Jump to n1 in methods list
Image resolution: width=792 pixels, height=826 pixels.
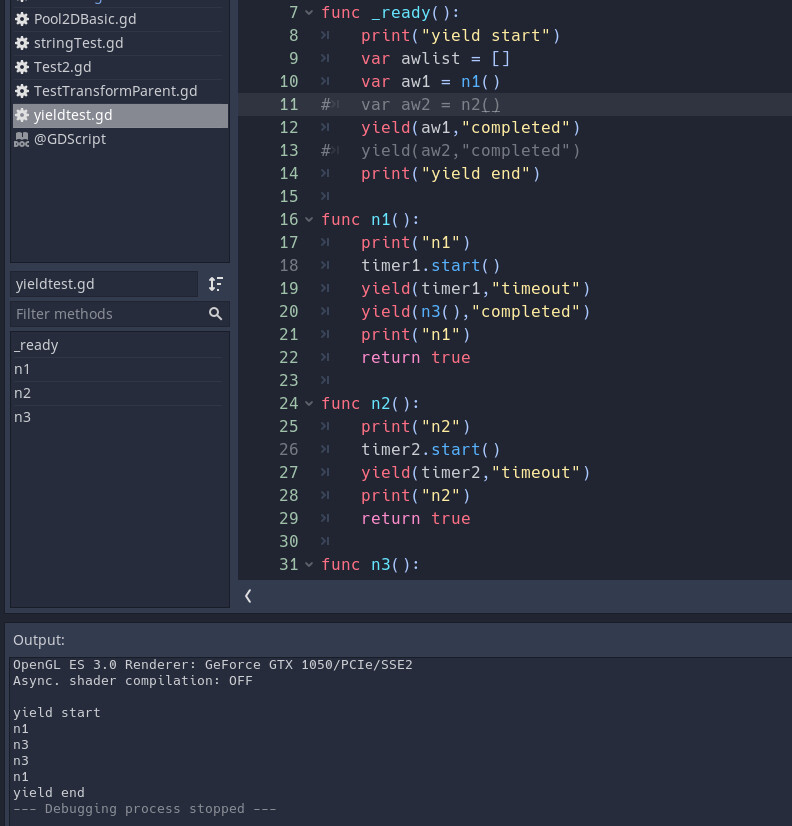tap(119, 369)
